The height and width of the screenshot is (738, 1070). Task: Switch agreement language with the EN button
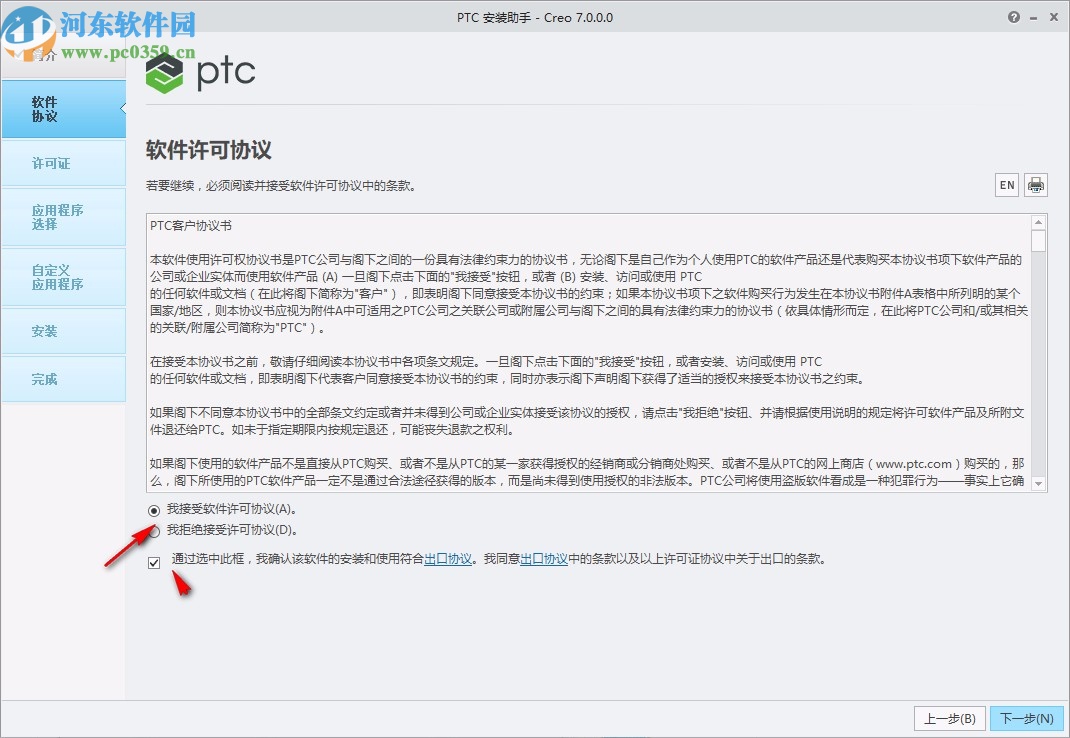click(x=1005, y=184)
